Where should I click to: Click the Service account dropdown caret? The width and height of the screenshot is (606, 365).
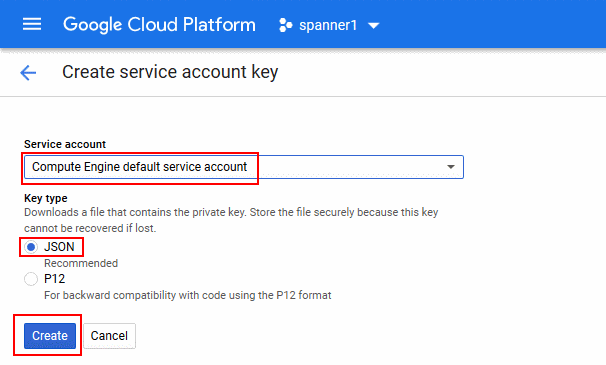coord(451,167)
